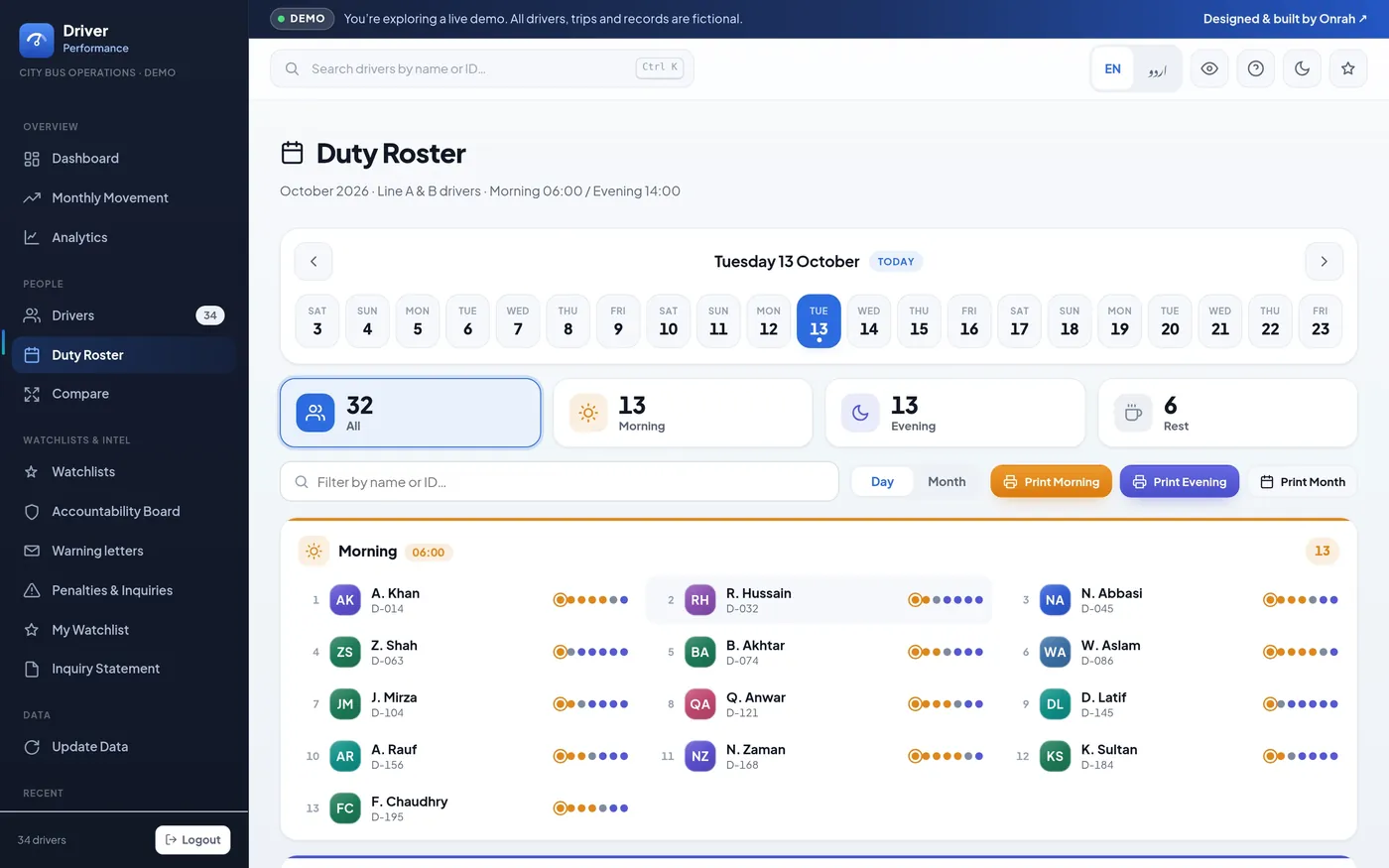Click the Watchlists star icon
The height and width of the screenshot is (868, 1389).
pyautogui.click(x=32, y=472)
